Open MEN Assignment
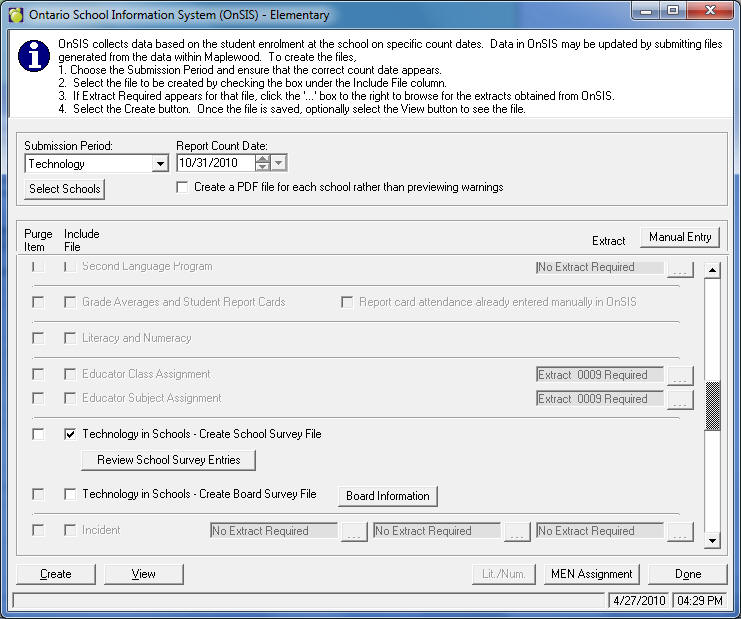741x619 pixels. (592, 574)
